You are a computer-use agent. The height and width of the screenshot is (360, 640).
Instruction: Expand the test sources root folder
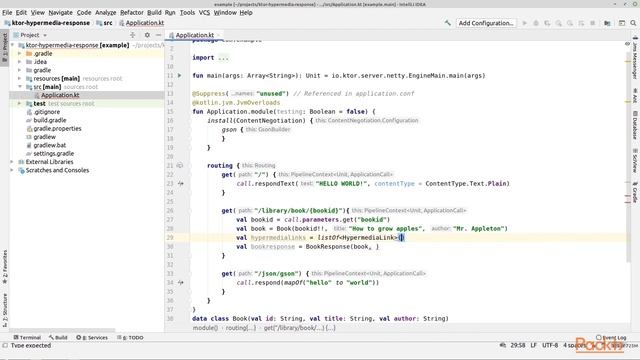coord(19,104)
